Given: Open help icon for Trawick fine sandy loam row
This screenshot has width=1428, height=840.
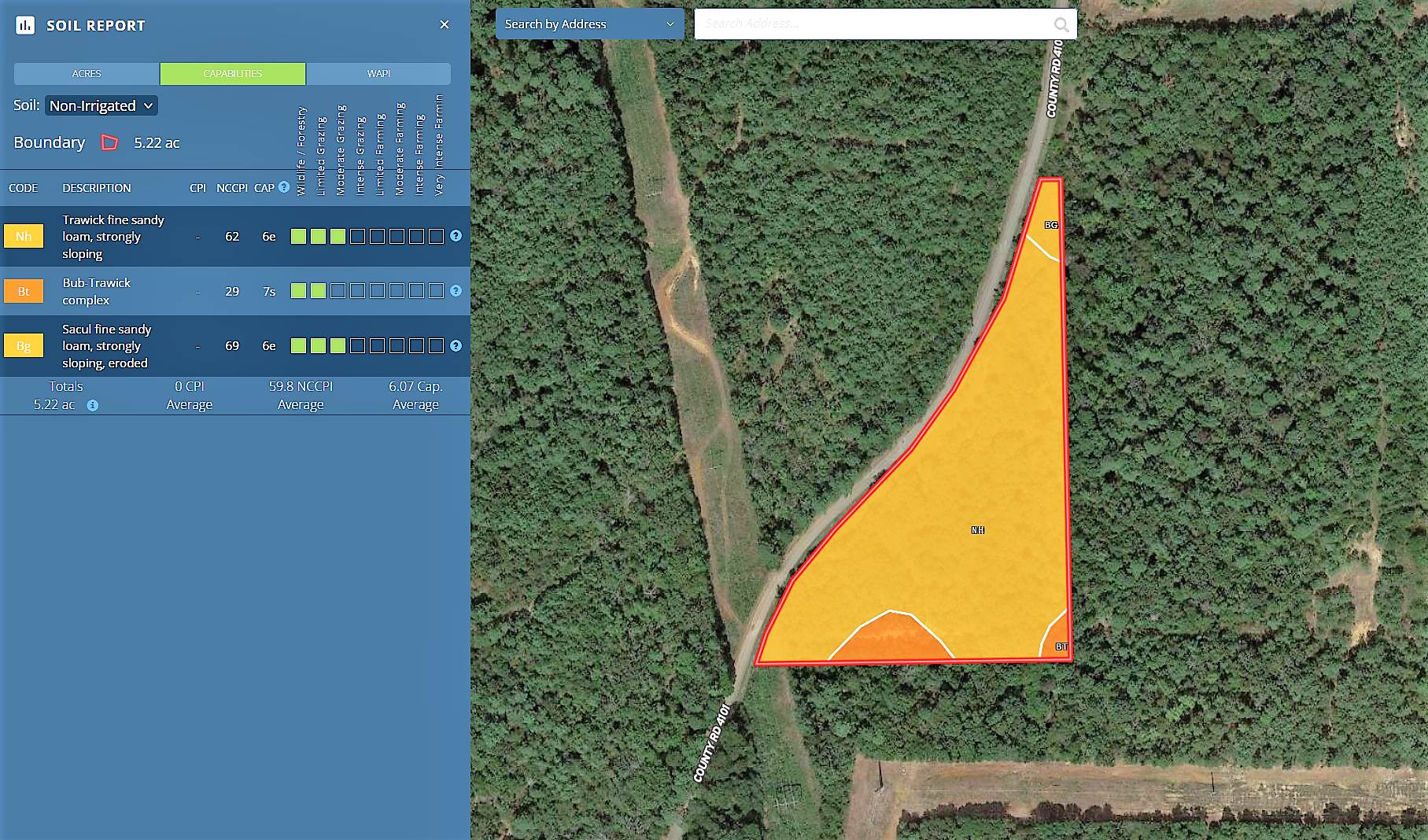Looking at the screenshot, I should coord(456,236).
